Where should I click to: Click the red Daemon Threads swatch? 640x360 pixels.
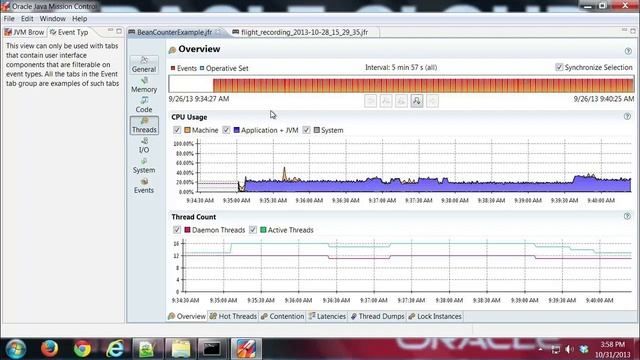click(187, 230)
